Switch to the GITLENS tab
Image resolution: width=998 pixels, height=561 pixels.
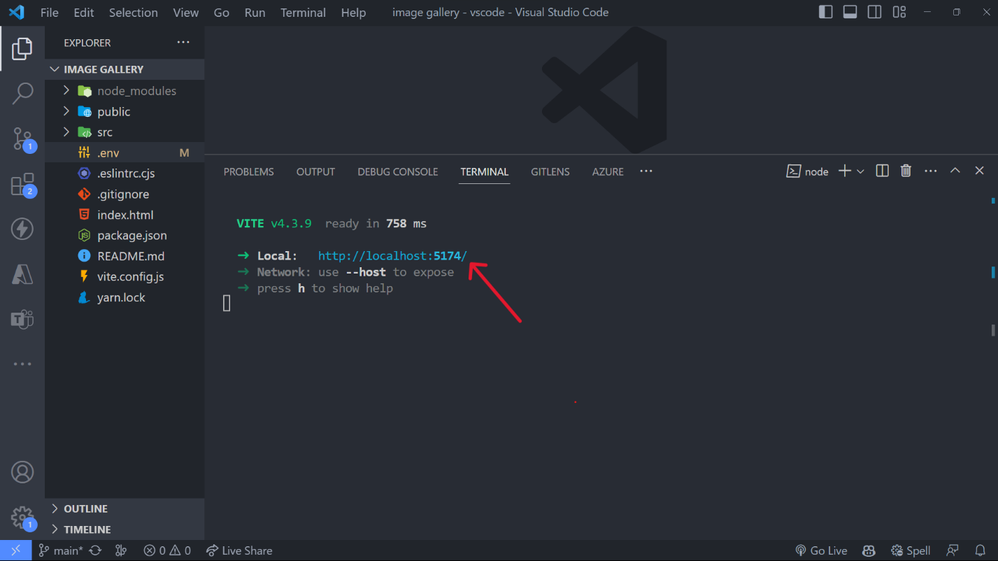click(551, 172)
